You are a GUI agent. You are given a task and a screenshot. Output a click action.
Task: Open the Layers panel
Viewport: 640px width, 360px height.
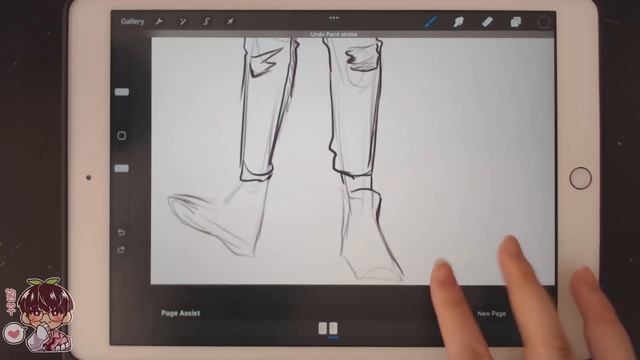tap(516, 22)
